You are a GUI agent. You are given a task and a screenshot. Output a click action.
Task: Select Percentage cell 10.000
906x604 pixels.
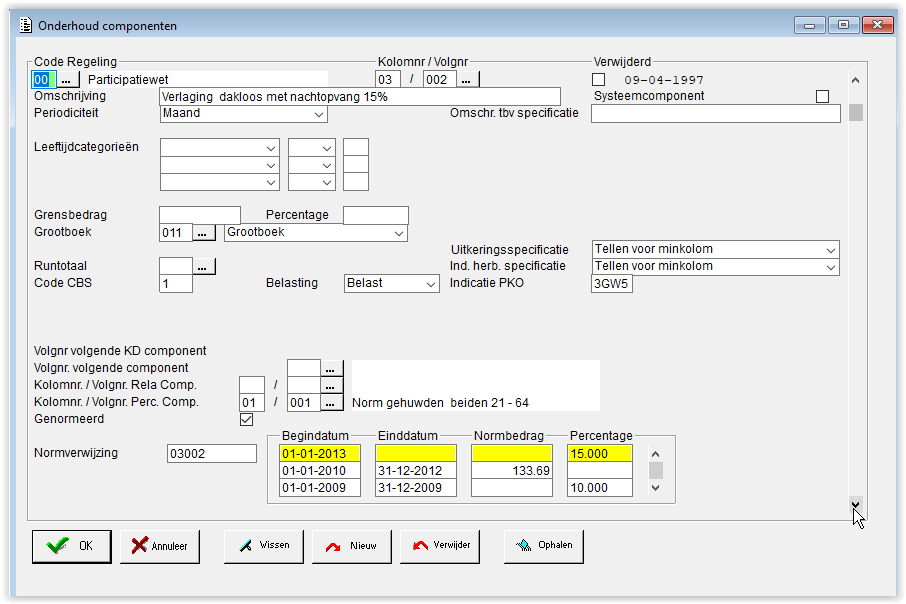coord(600,488)
